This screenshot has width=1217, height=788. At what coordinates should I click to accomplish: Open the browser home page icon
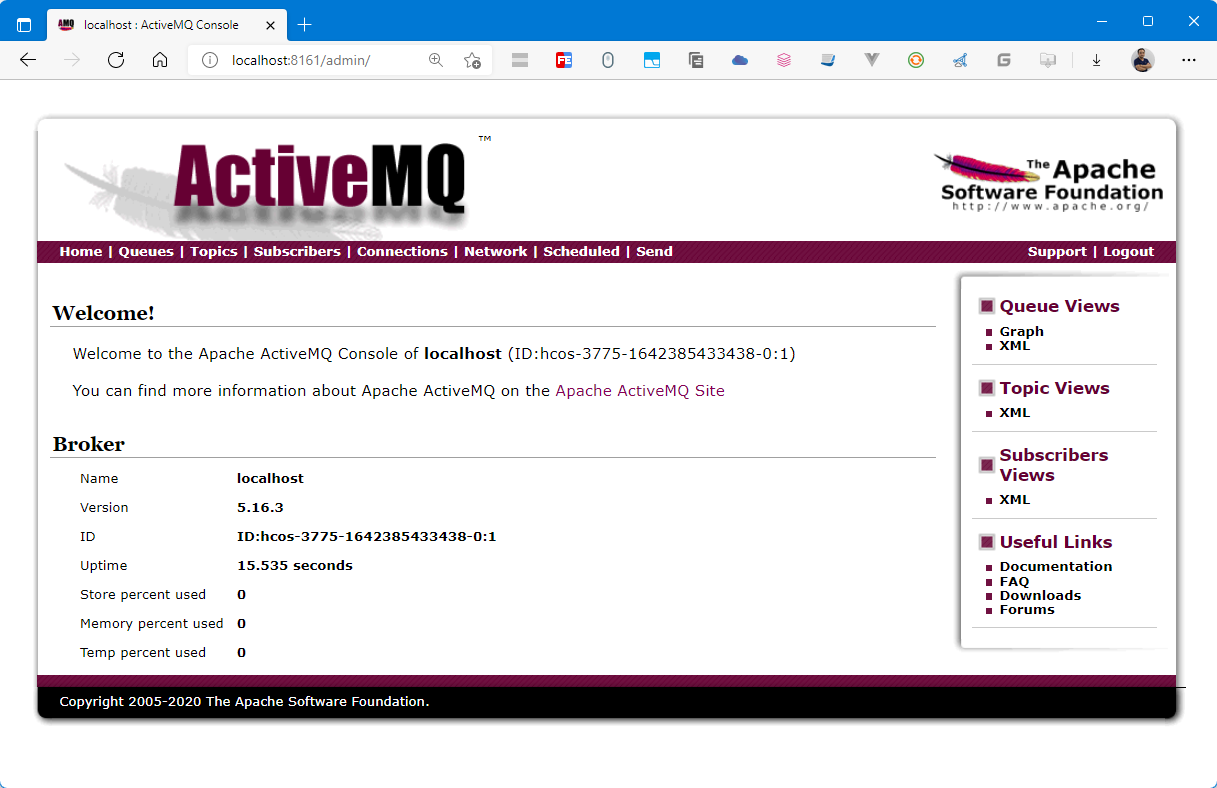pos(160,60)
